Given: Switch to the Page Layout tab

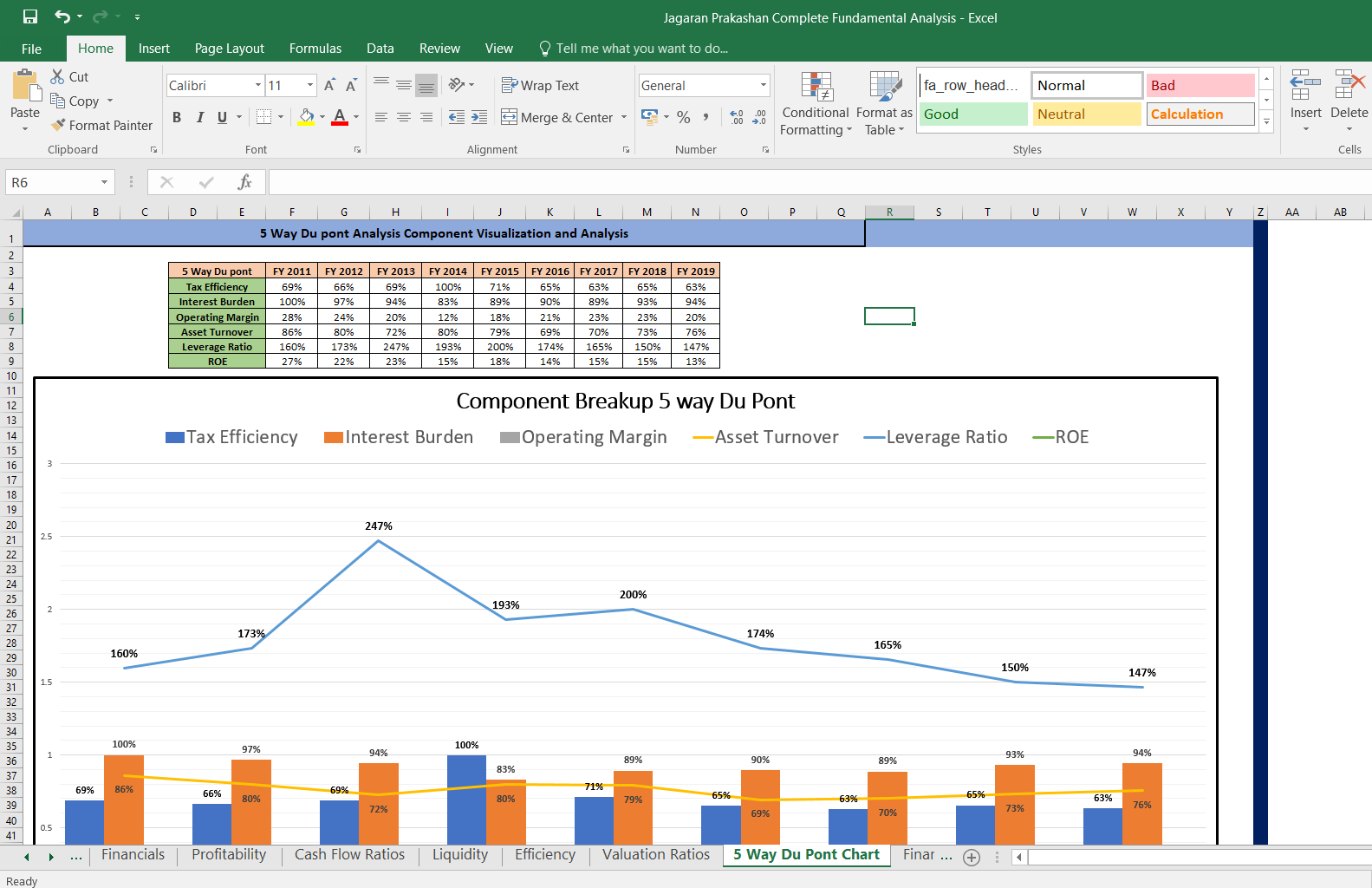Looking at the screenshot, I should pyautogui.click(x=230, y=49).
